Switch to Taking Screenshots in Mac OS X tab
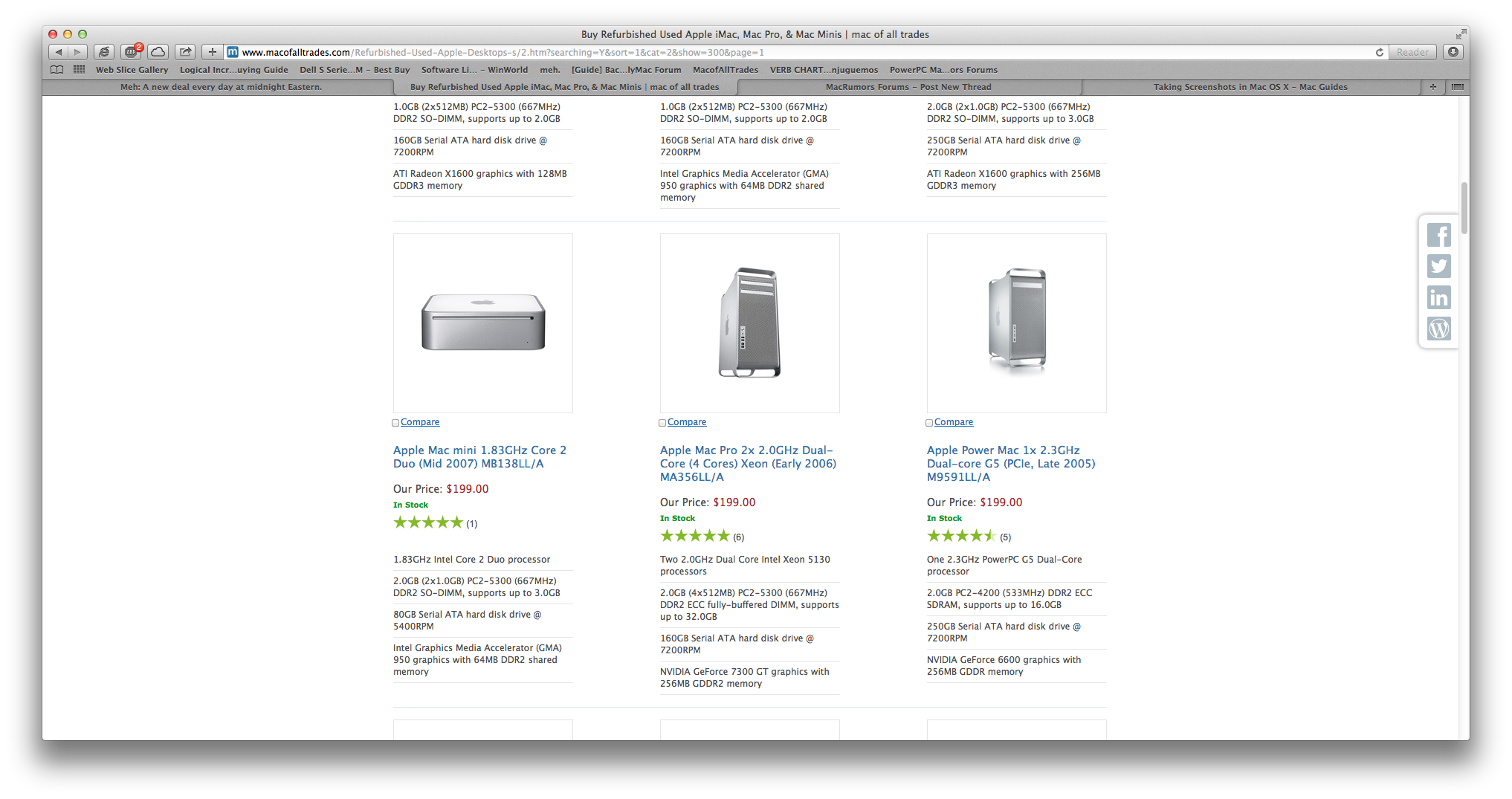1512x799 pixels. point(1250,87)
